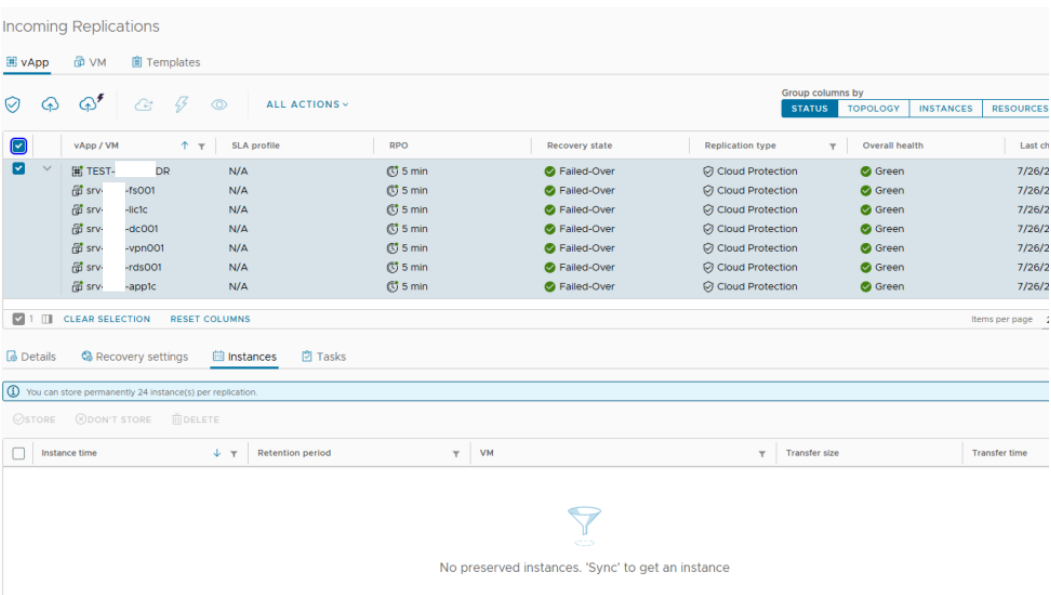1051x595 pixels.
Task: Click sort arrow on Instance time column
Action: click(x=217, y=454)
